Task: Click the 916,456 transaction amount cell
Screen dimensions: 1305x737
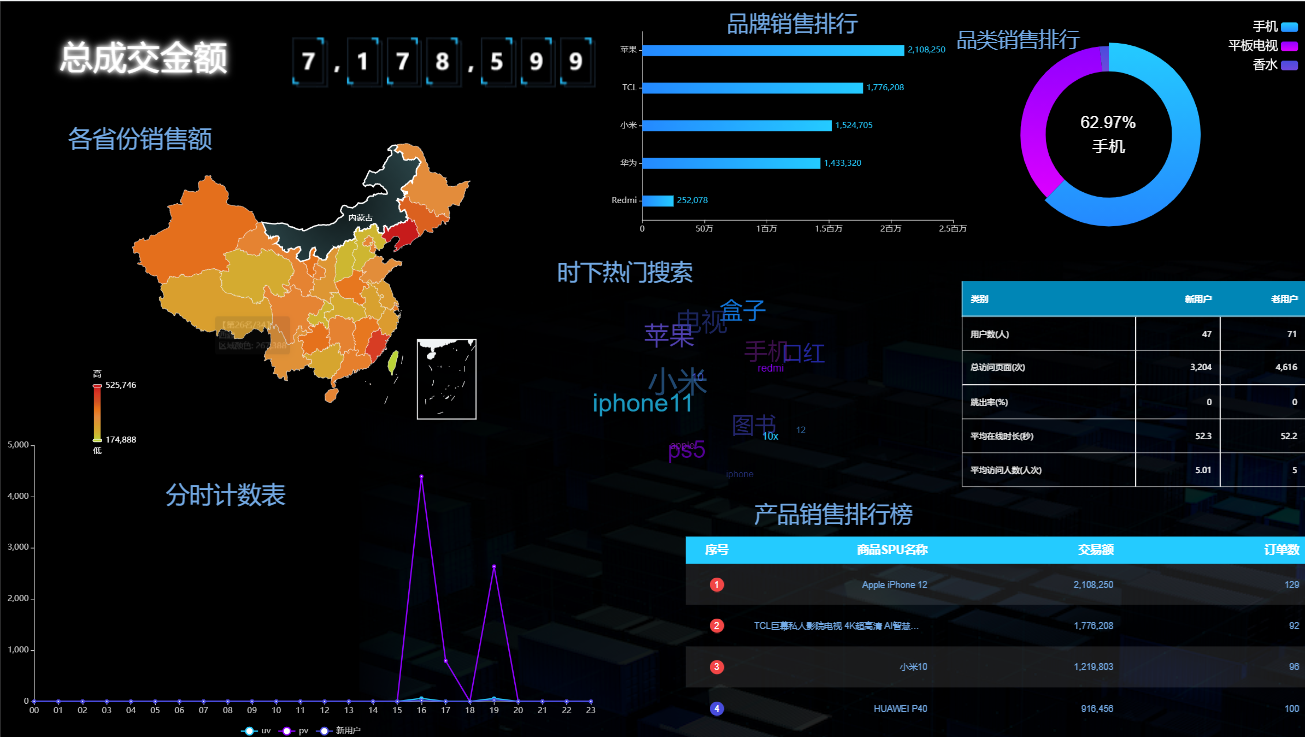Action: click(x=1097, y=709)
